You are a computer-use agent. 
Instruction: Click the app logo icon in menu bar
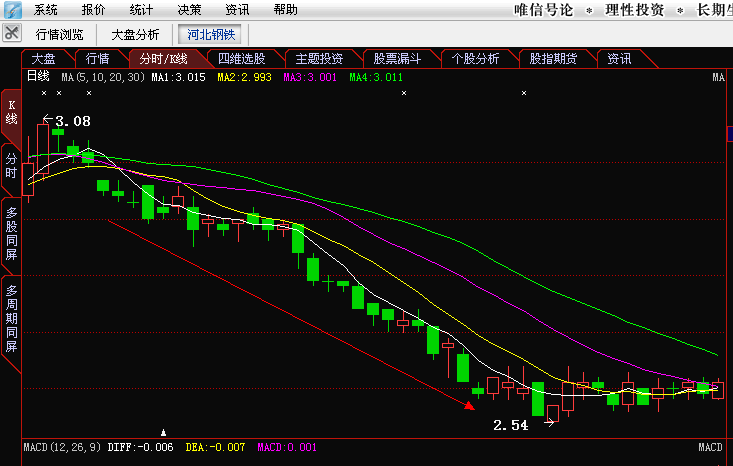[x=12, y=10]
